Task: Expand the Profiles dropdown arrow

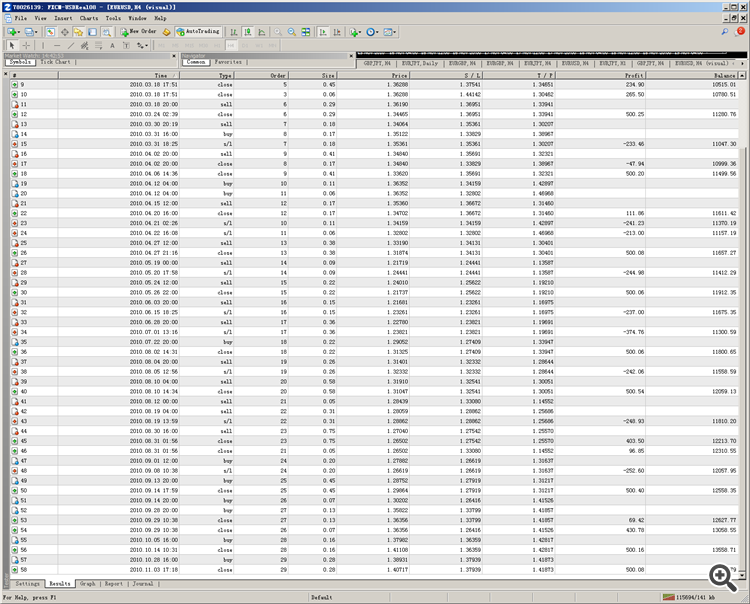Action: point(36,33)
